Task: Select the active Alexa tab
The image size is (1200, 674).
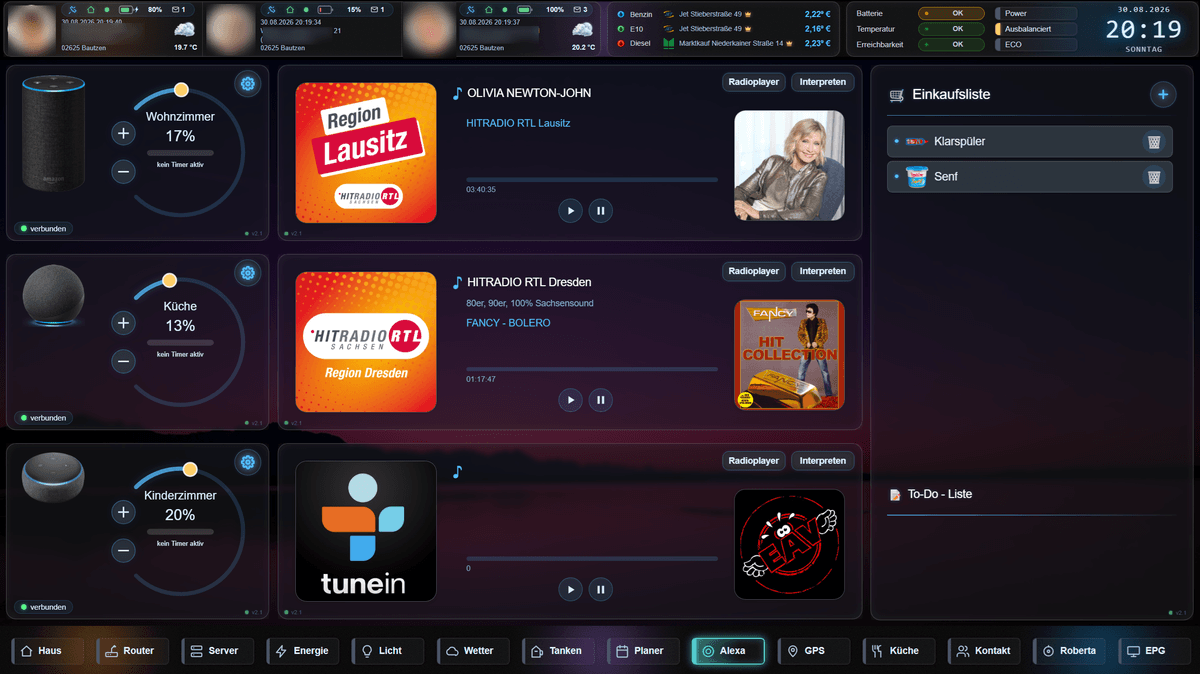Action: (x=729, y=651)
